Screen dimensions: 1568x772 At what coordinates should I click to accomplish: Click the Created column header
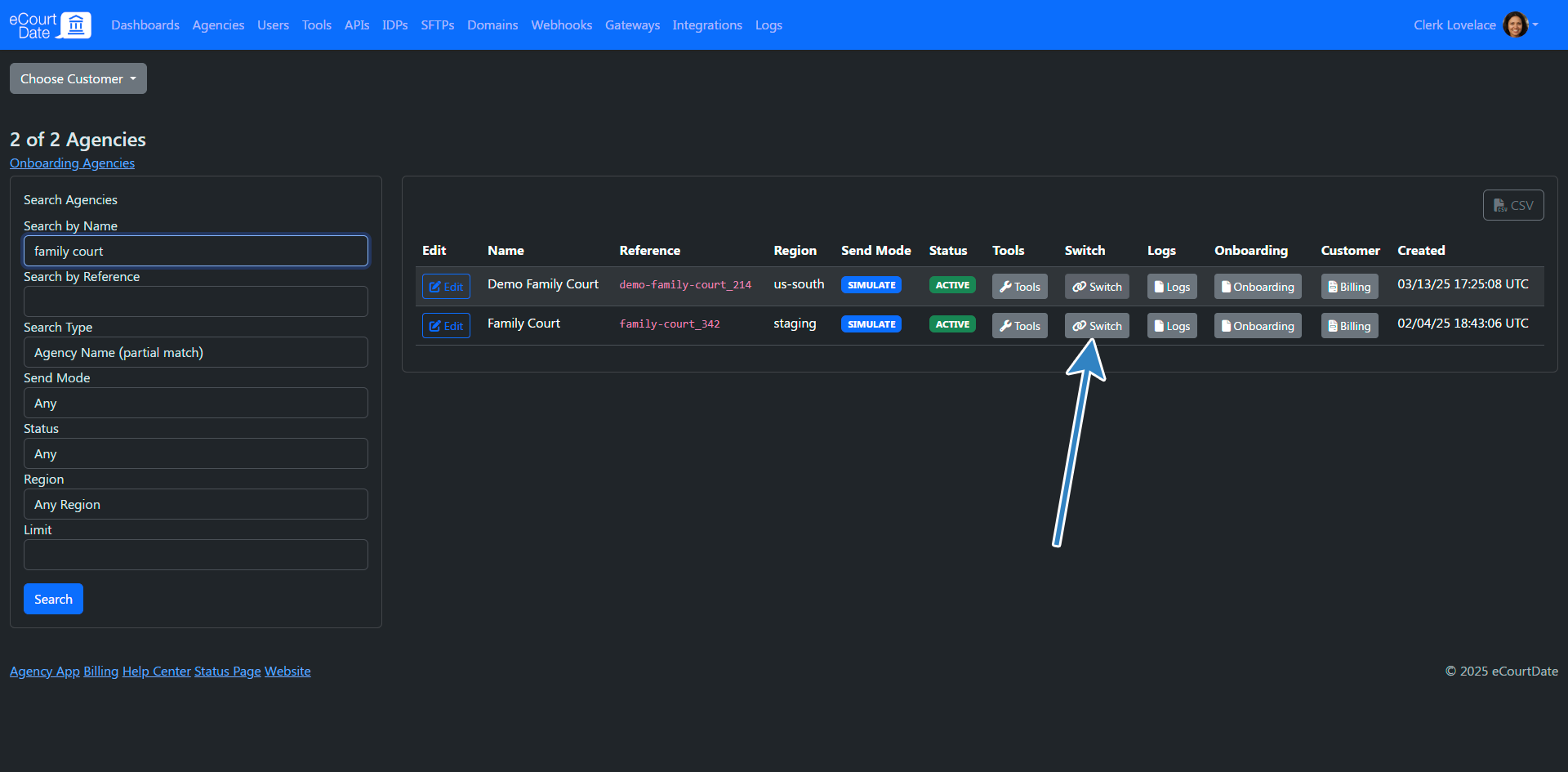point(1421,250)
